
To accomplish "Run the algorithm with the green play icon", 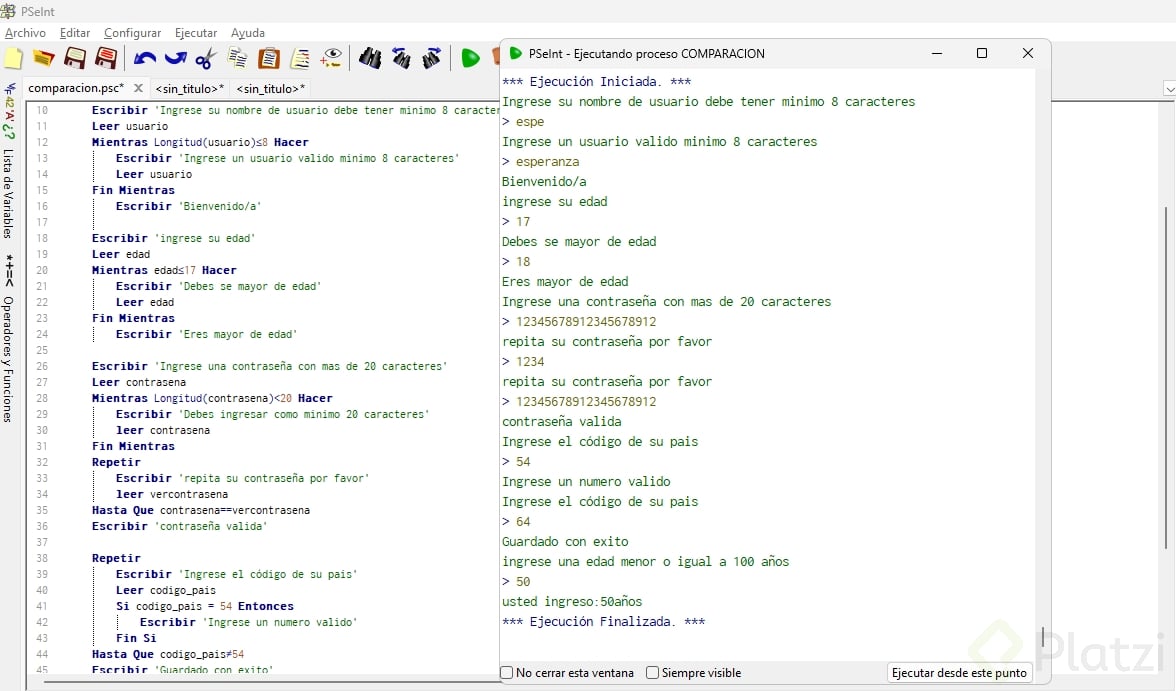I will (x=470, y=58).
